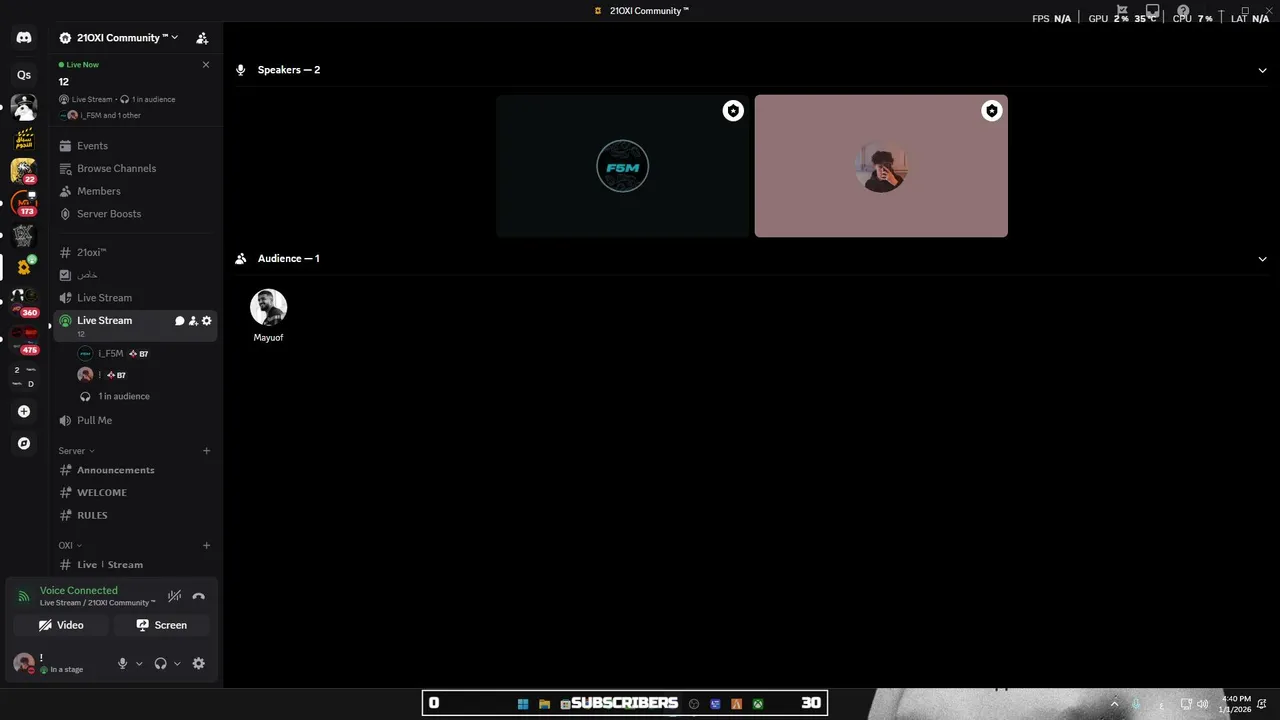Screen dimensions: 1280x720
Task: Click moderator badge on F5M speaker tile
Action: click(x=733, y=111)
